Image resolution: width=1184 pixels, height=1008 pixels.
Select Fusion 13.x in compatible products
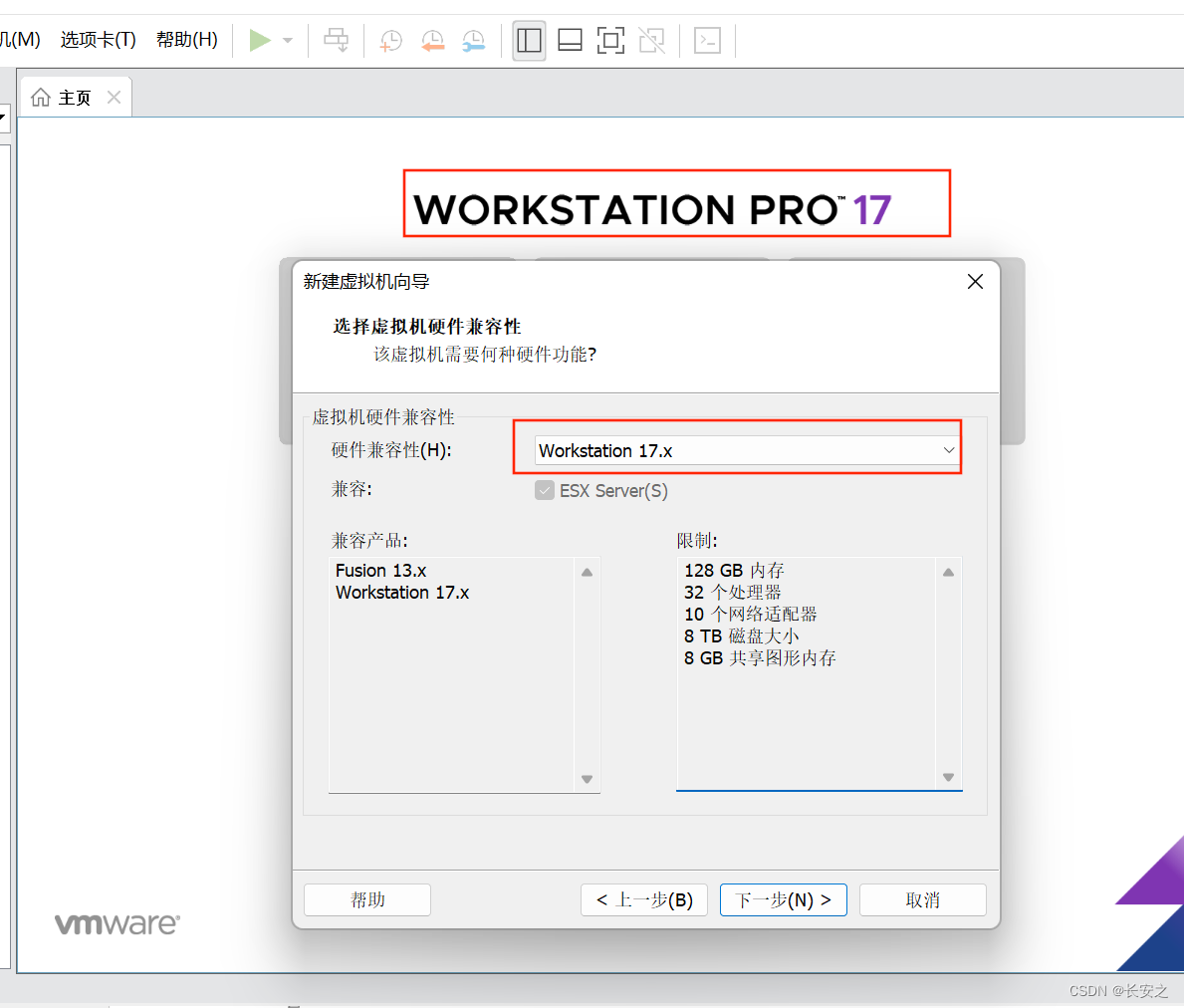(x=381, y=571)
